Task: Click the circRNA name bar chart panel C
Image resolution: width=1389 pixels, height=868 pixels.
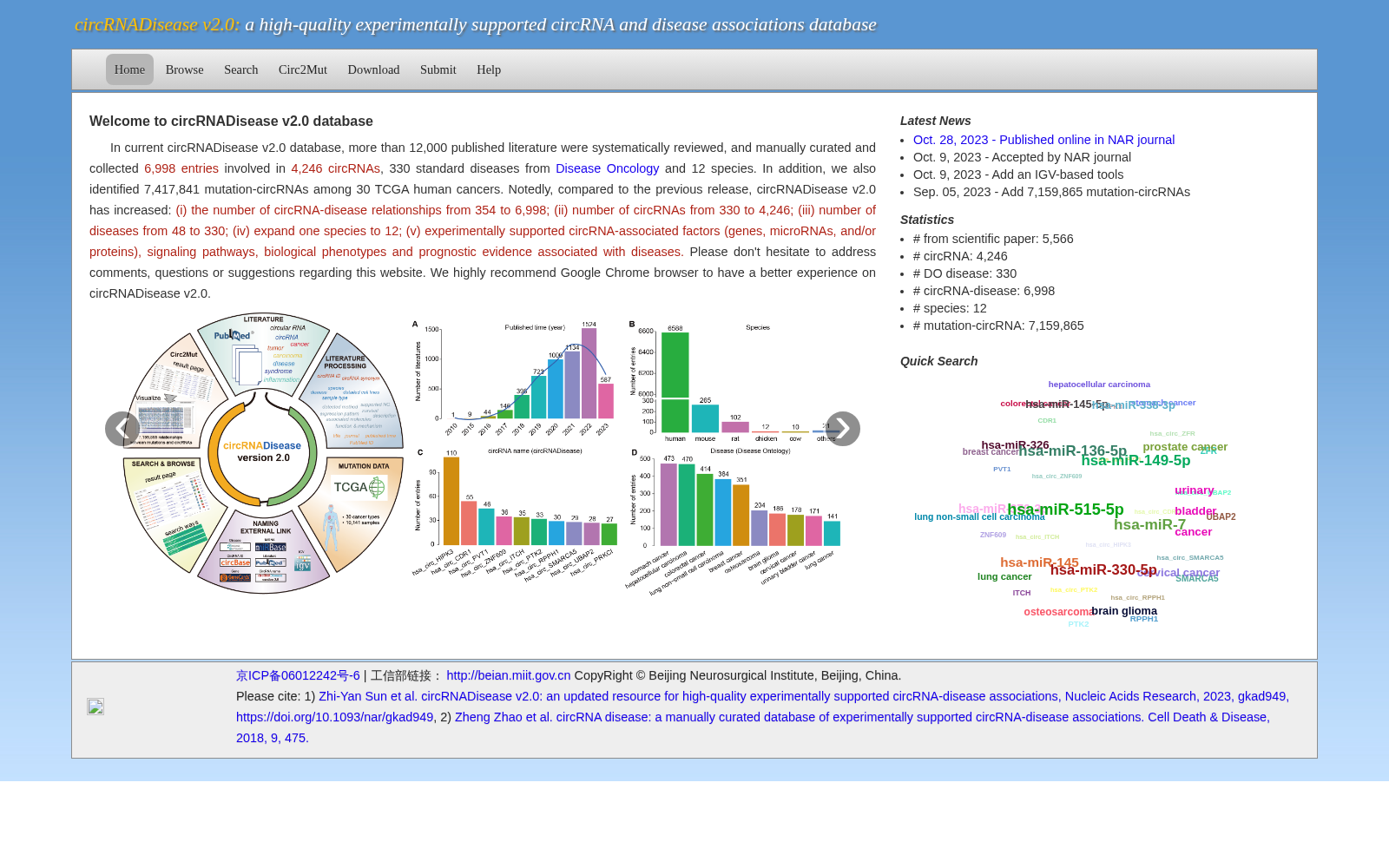Action: tap(516, 512)
